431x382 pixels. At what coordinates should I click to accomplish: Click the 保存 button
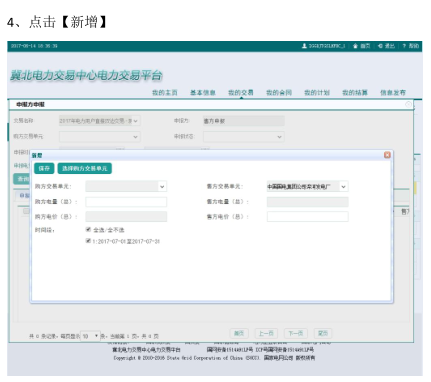[x=44, y=168]
